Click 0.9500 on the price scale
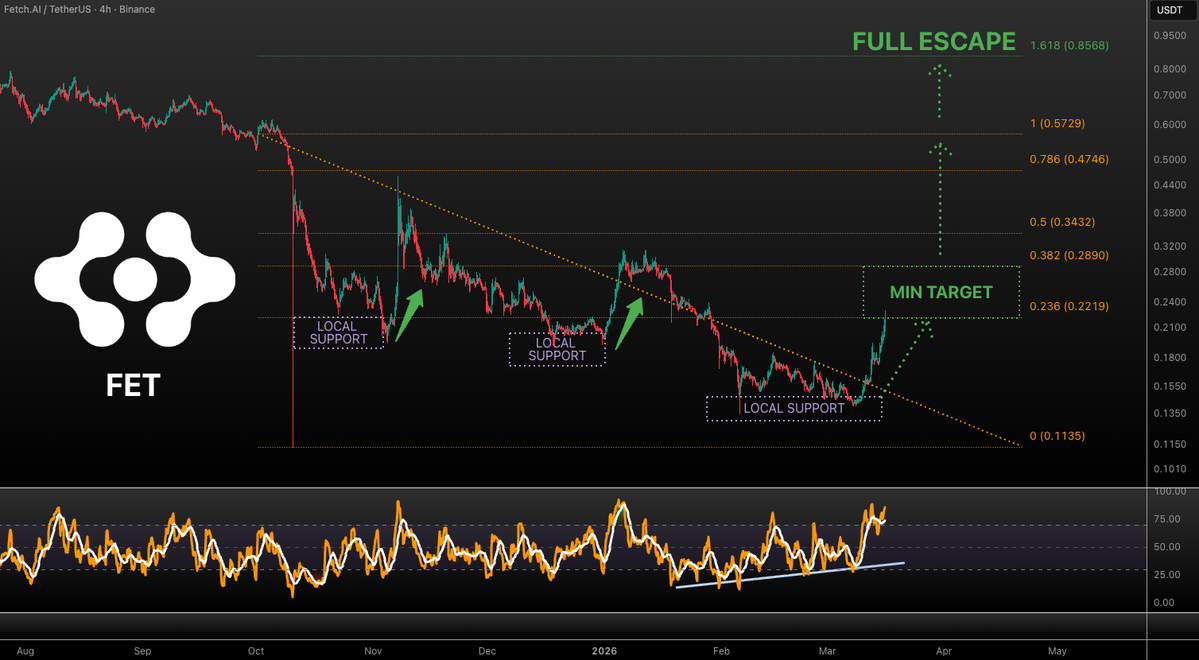Screen dimensions: 1199x660 (1169, 33)
